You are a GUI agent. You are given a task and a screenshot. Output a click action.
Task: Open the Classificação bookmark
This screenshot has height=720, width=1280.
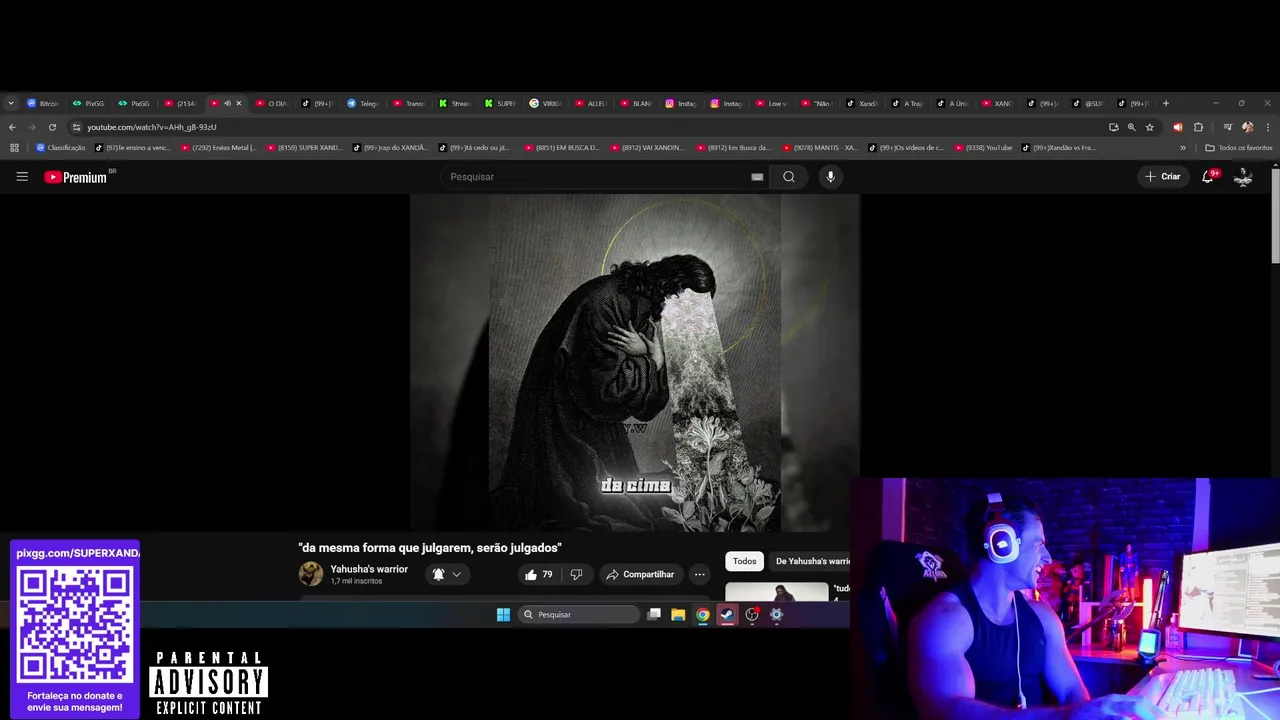coord(61,148)
